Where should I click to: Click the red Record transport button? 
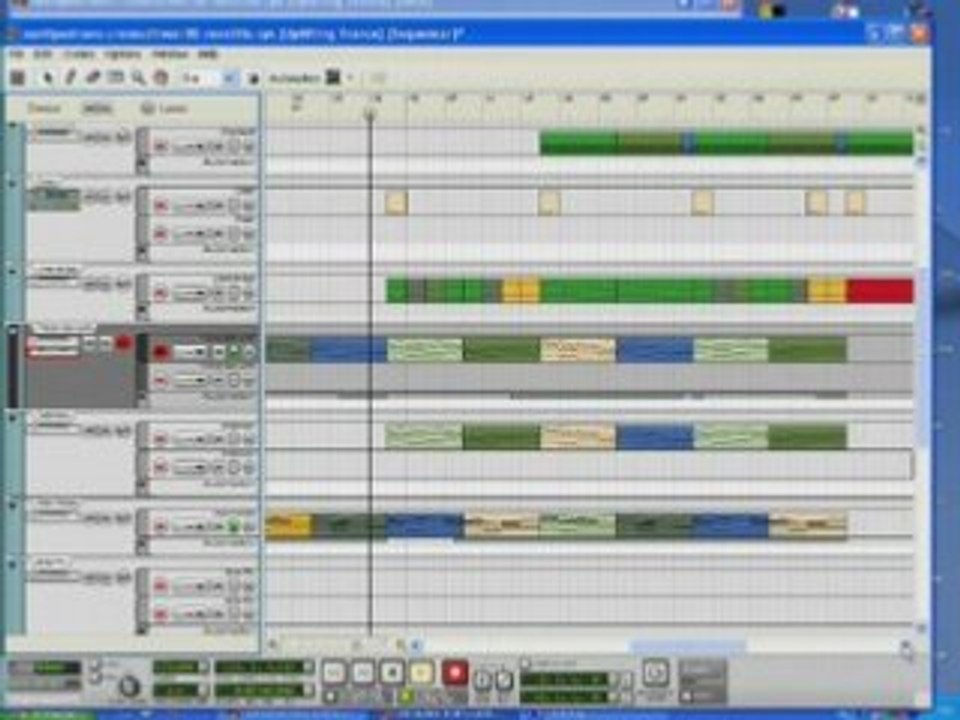pyautogui.click(x=455, y=673)
